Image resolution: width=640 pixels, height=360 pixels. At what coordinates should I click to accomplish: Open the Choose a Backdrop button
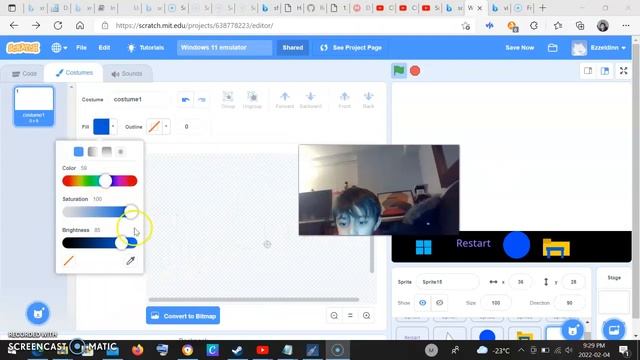(614, 330)
